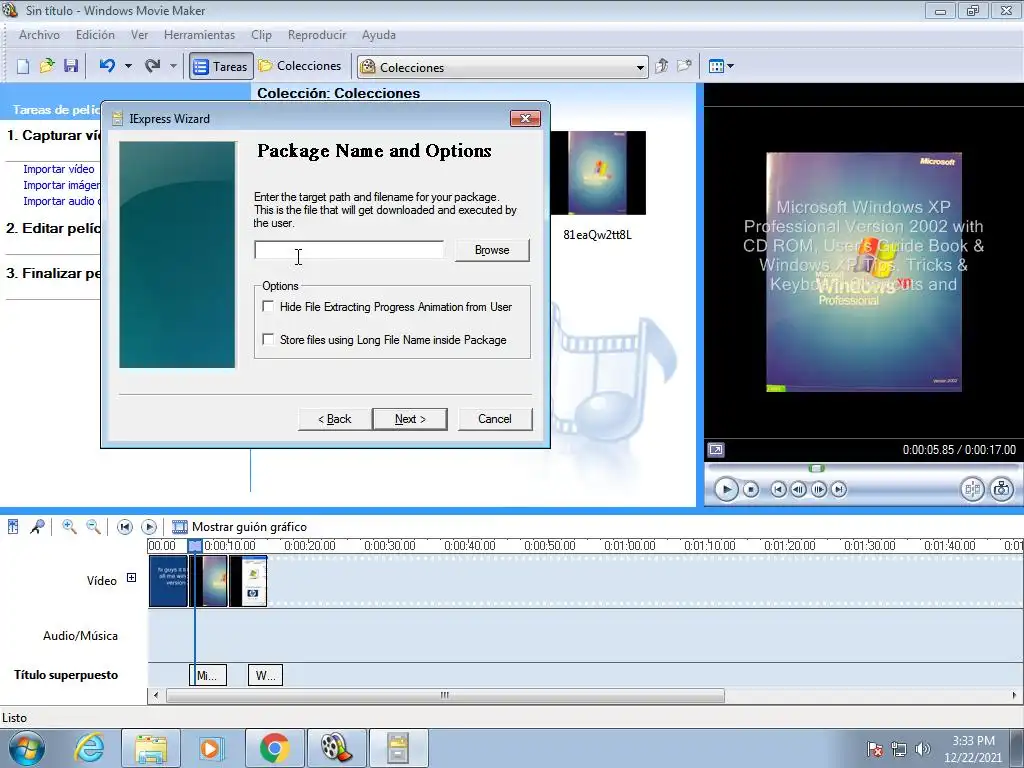
Task: Open the Archivo menu
Action: 39,35
